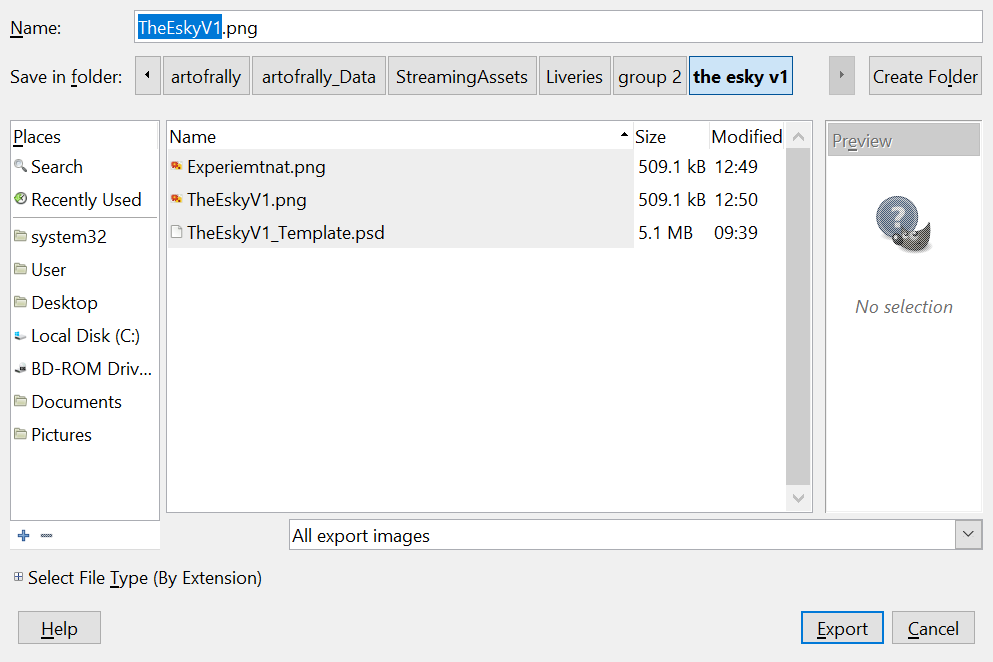Expand Select File Type (By Extension)
The image size is (993, 662).
pyautogui.click(x=18, y=578)
